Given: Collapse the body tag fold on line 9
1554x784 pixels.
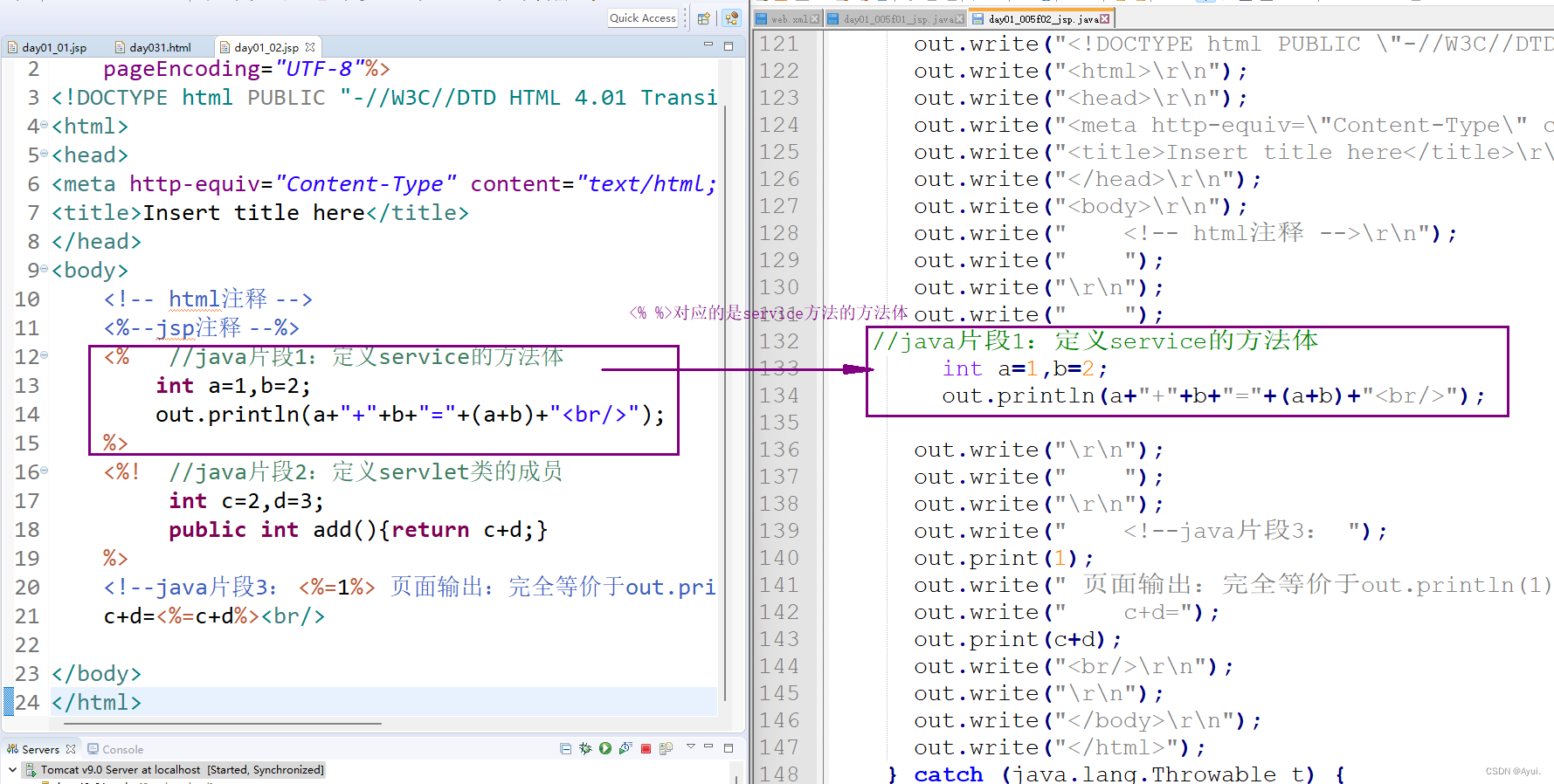Looking at the screenshot, I should click(45, 270).
